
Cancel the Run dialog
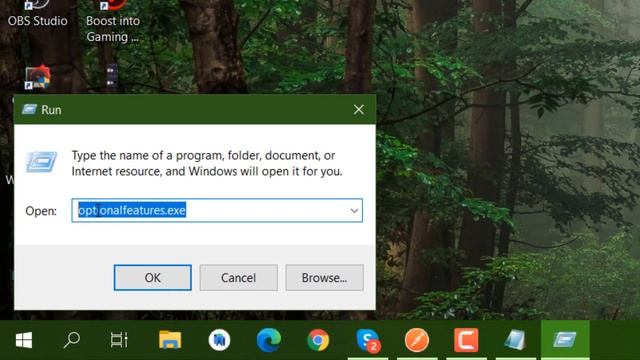click(x=238, y=278)
